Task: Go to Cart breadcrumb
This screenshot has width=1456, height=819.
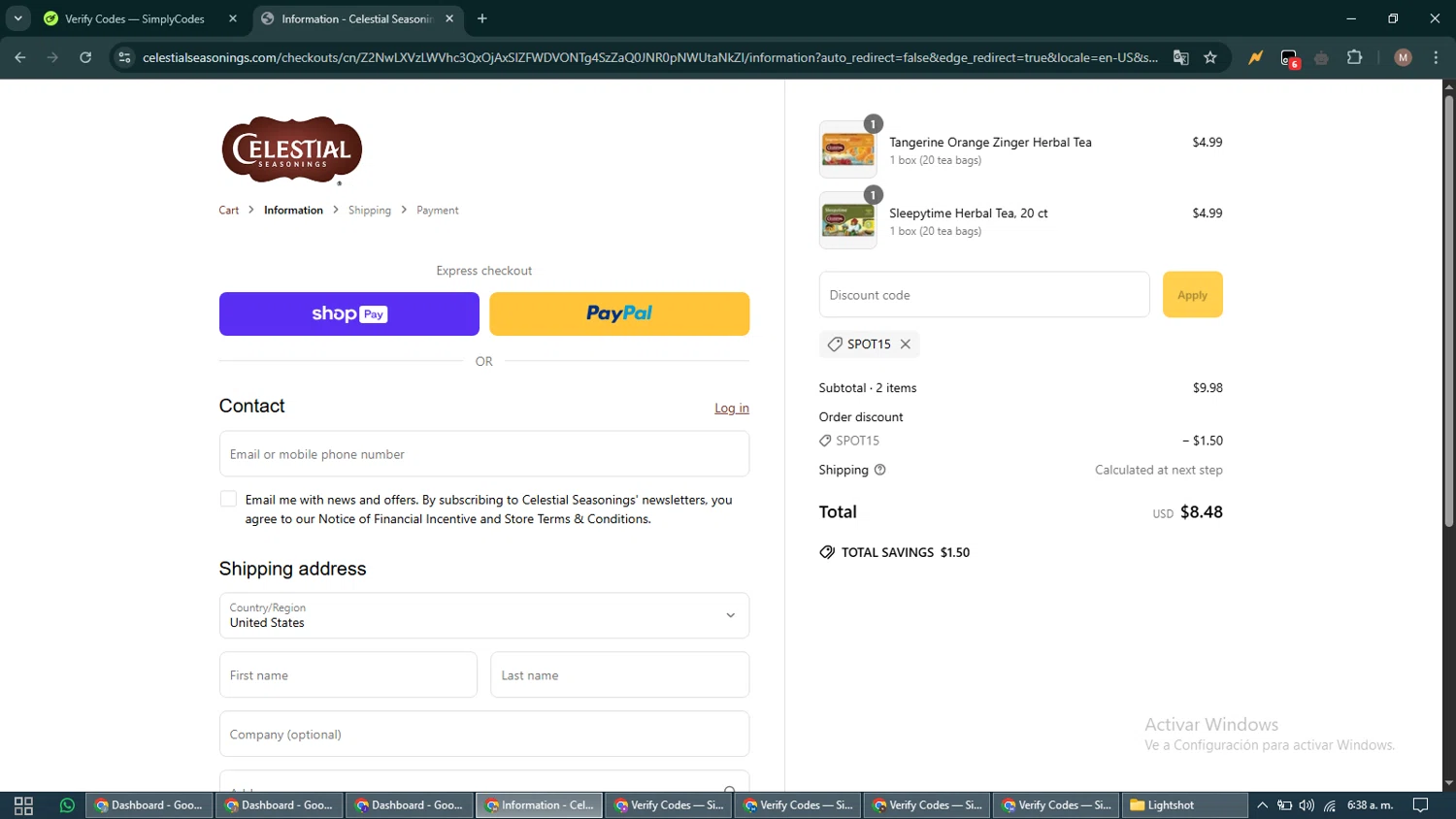Action: tap(229, 210)
